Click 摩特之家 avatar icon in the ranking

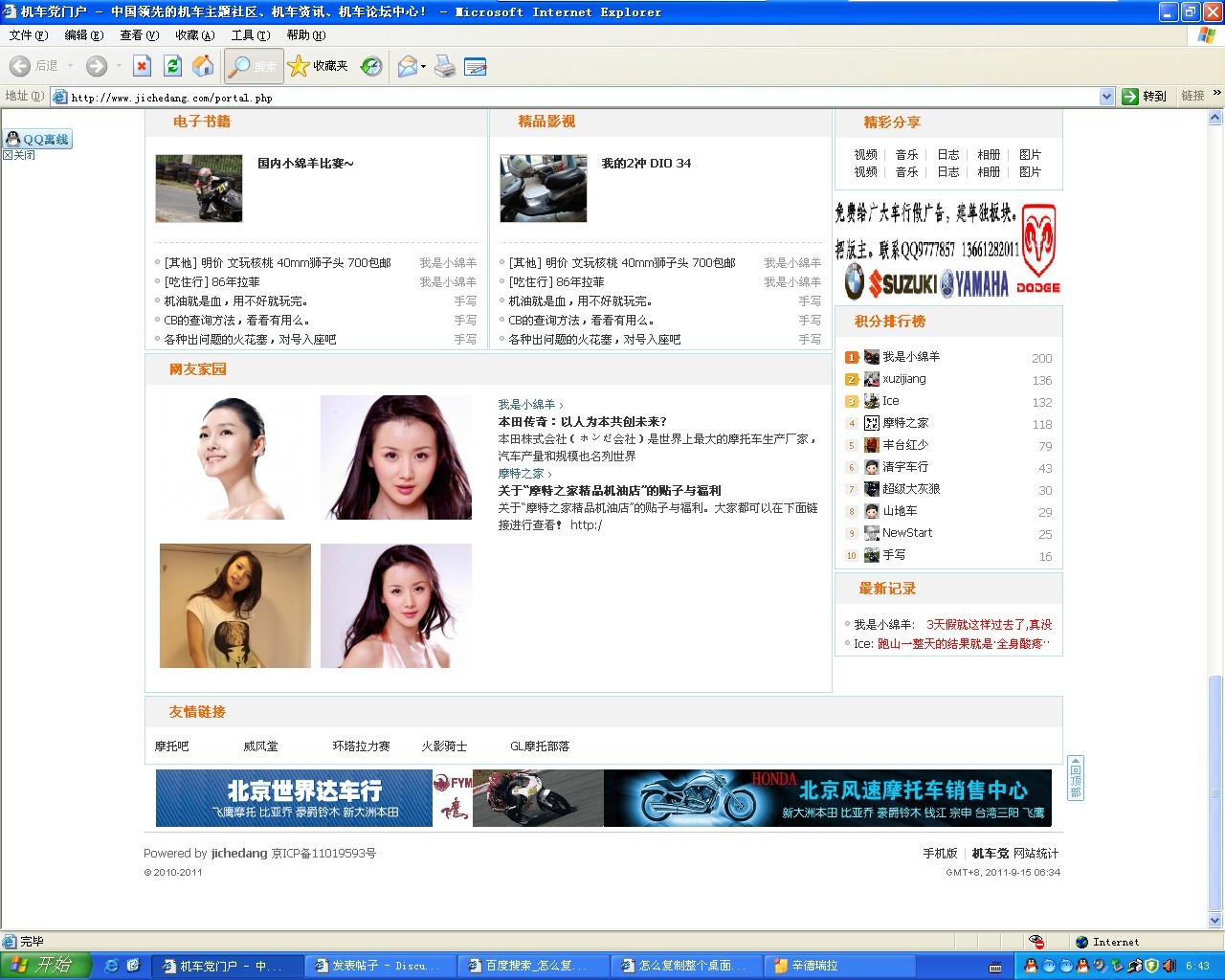872,423
